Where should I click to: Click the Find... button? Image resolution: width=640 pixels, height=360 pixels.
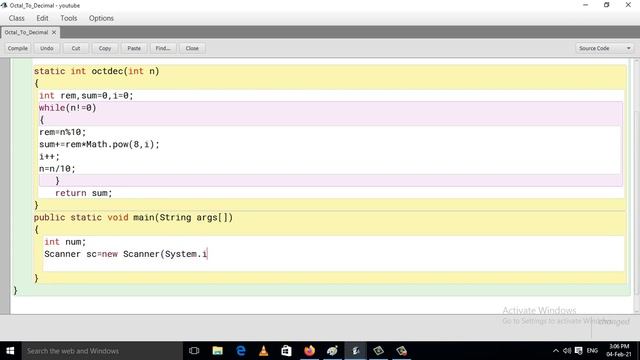(163, 48)
